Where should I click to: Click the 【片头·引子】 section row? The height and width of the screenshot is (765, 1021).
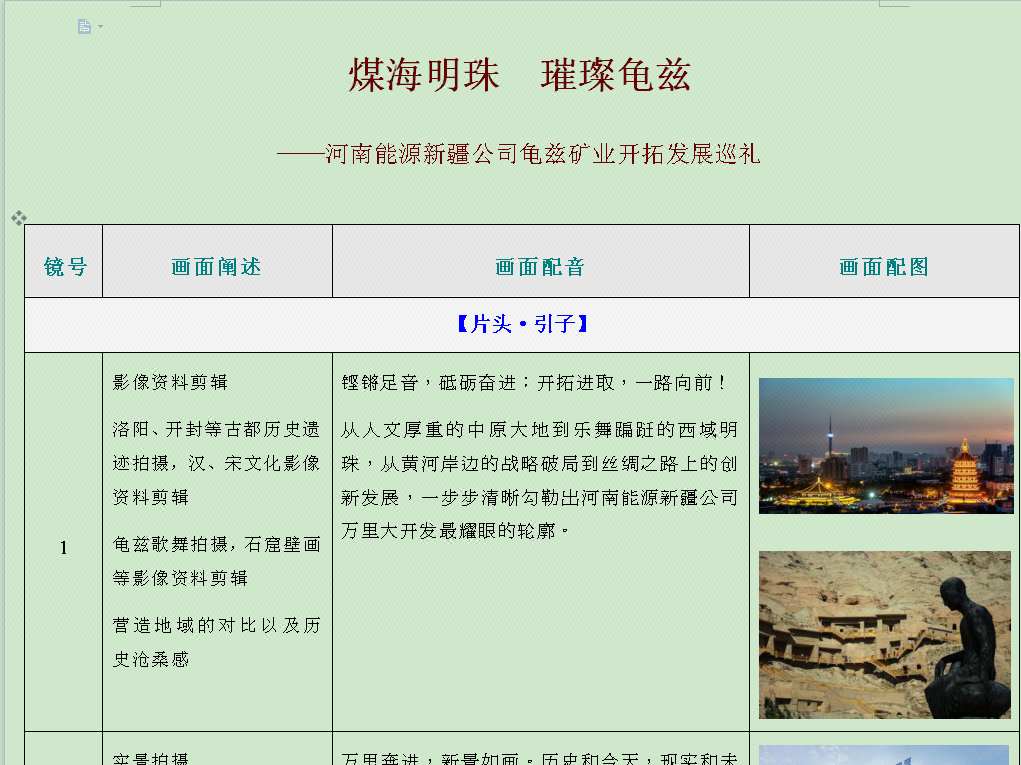tap(522, 324)
